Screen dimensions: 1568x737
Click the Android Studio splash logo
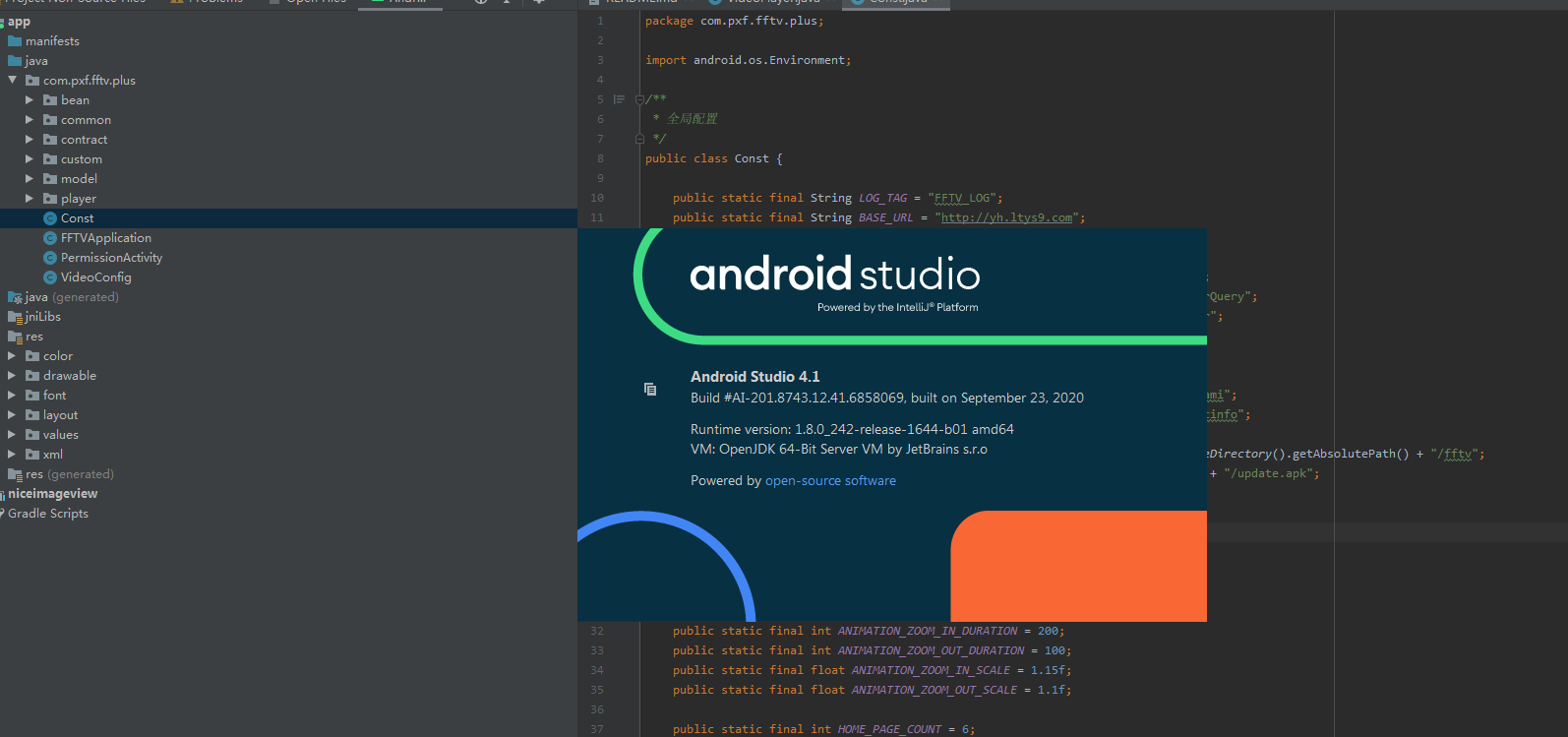pos(835,275)
